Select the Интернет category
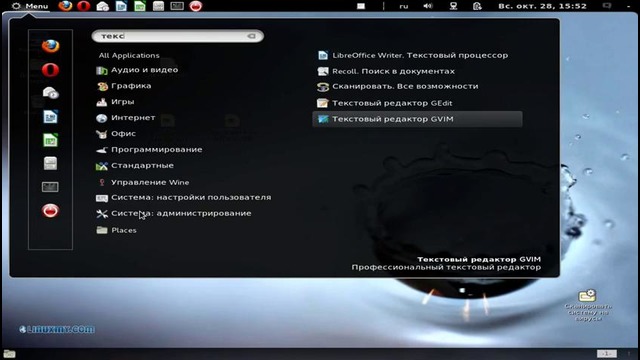Screen dimensions: 640x360 pos(126,118)
